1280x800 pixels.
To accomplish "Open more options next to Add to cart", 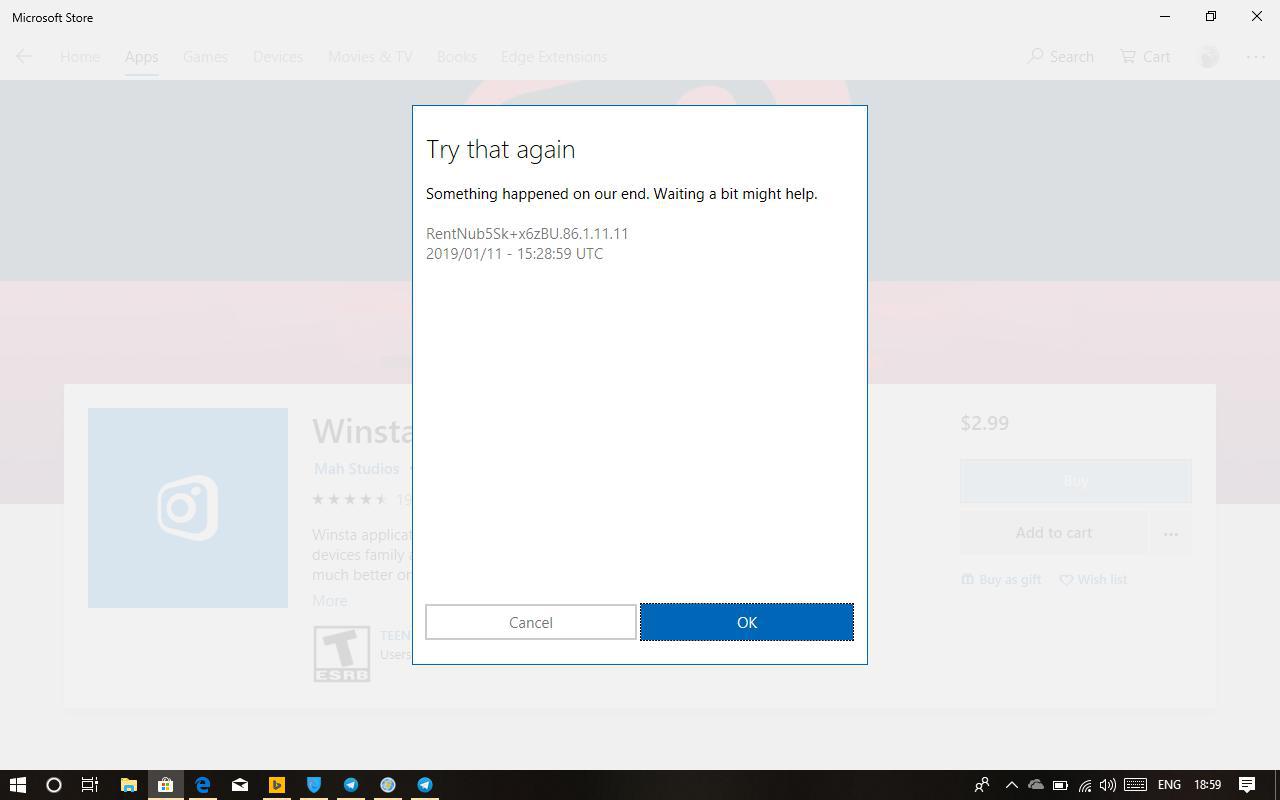I will [x=1171, y=534].
